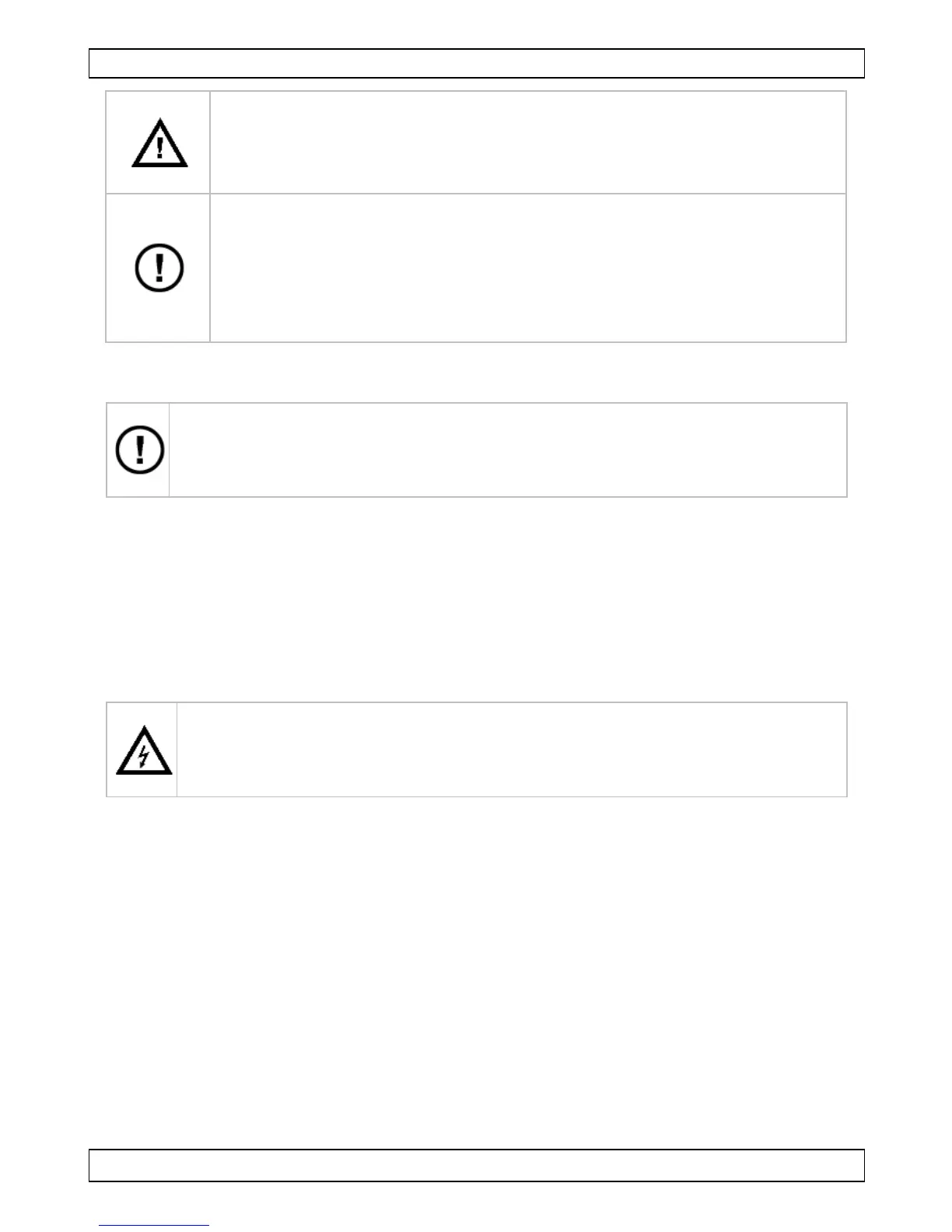This screenshot has height=1232, width=952.
Task: Click the empty header box at page top
Action: coord(476,64)
